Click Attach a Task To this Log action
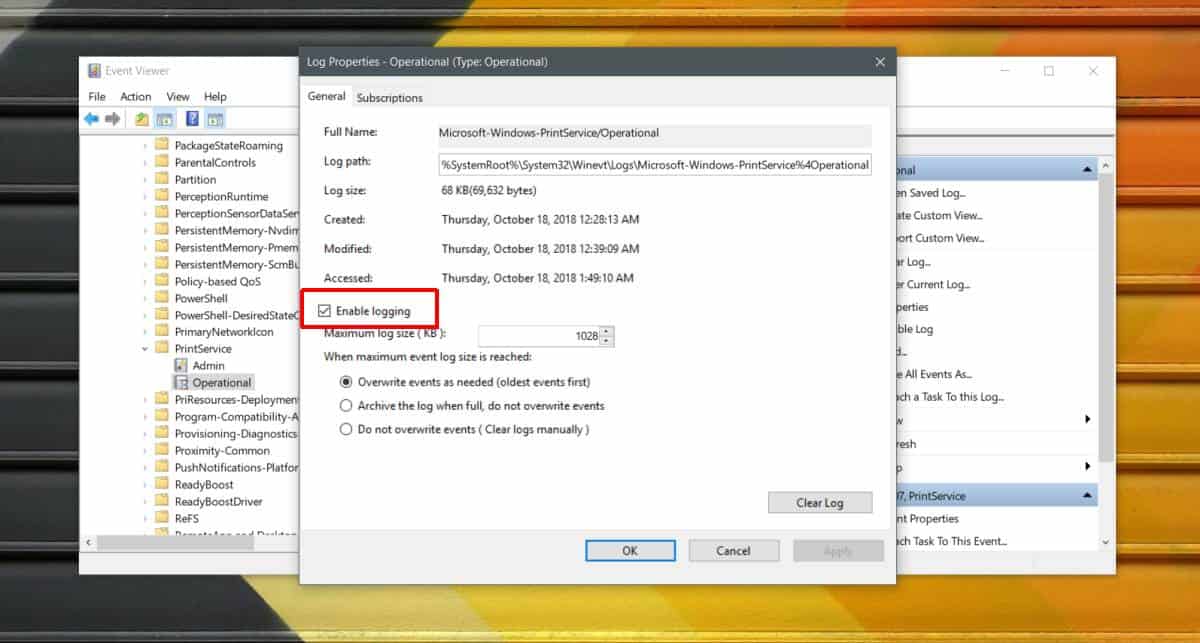The image size is (1200, 643). click(x=949, y=397)
